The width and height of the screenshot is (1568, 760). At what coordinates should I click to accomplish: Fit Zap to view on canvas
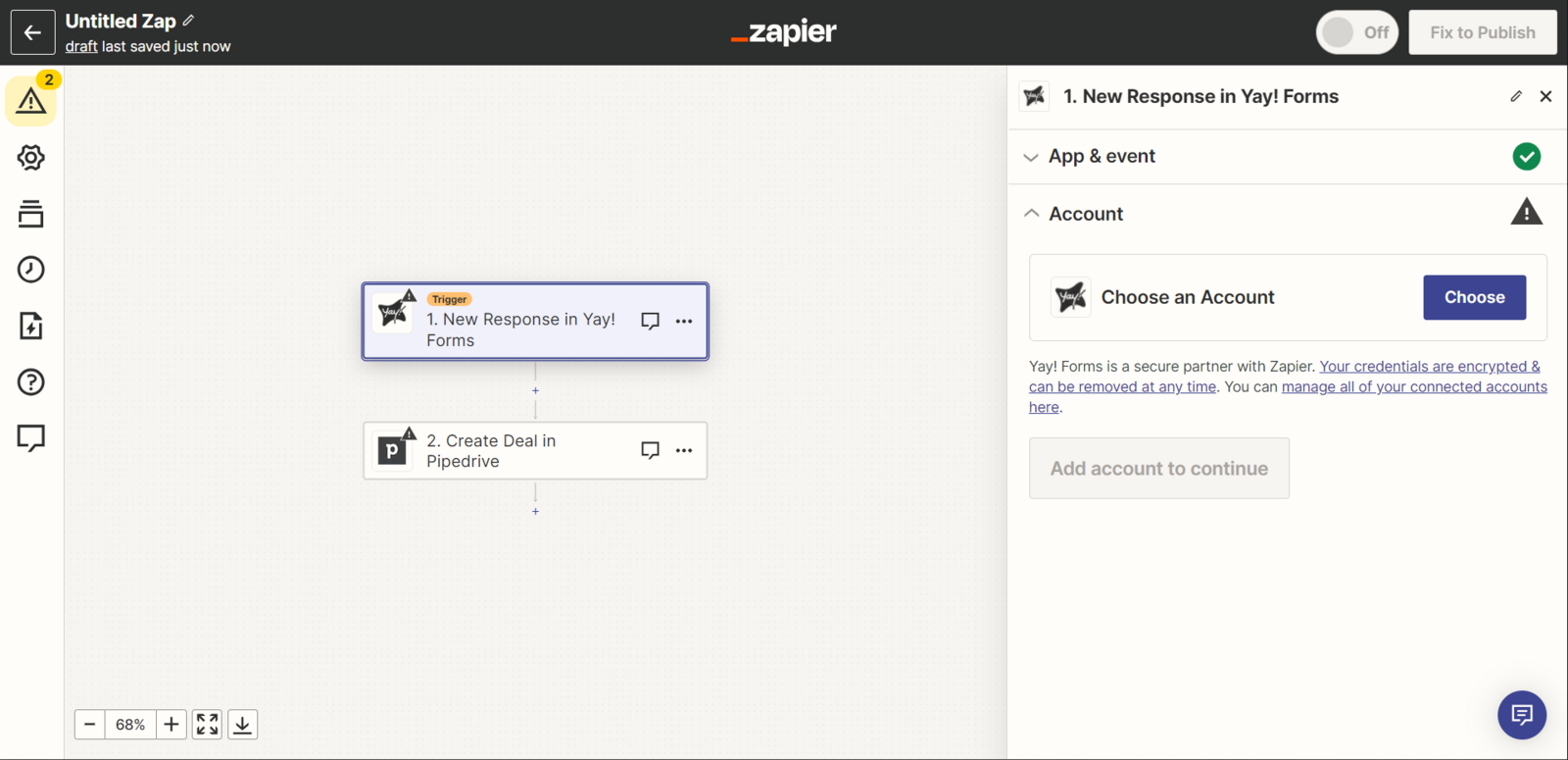coord(207,725)
